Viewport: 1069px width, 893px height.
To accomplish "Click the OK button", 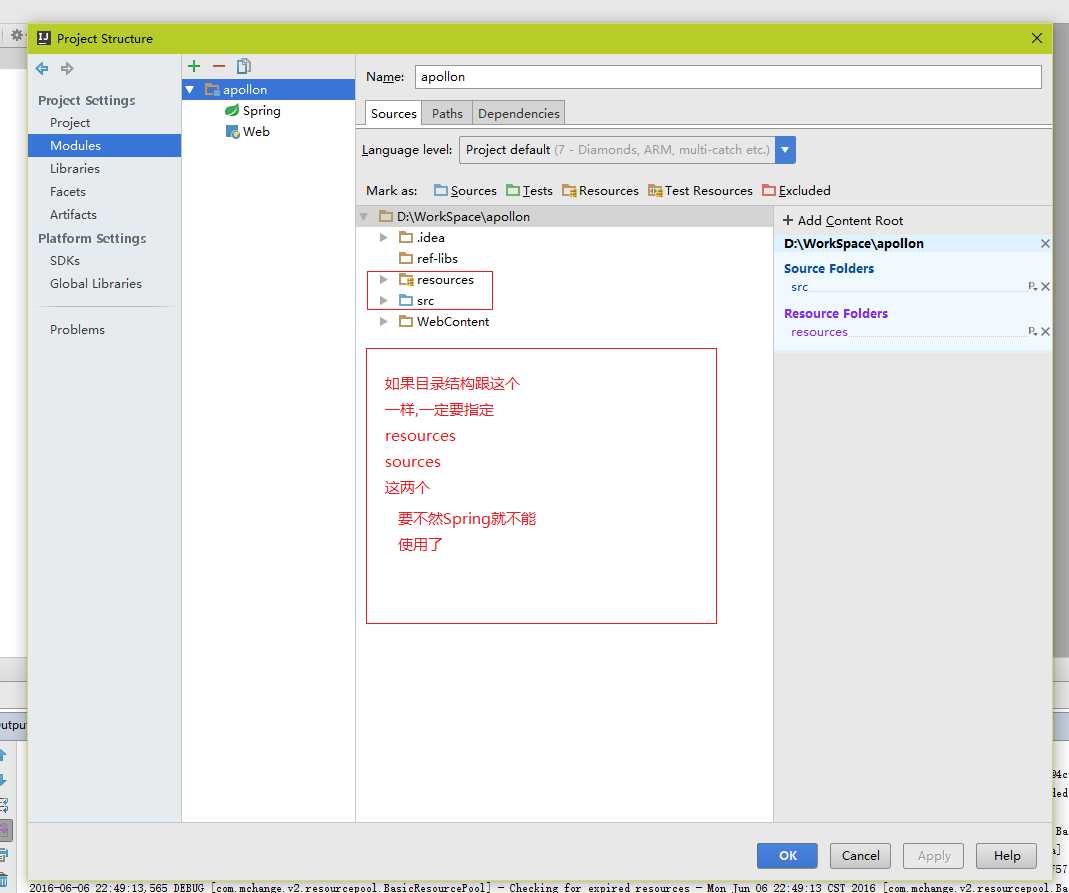I will (787, 856).
